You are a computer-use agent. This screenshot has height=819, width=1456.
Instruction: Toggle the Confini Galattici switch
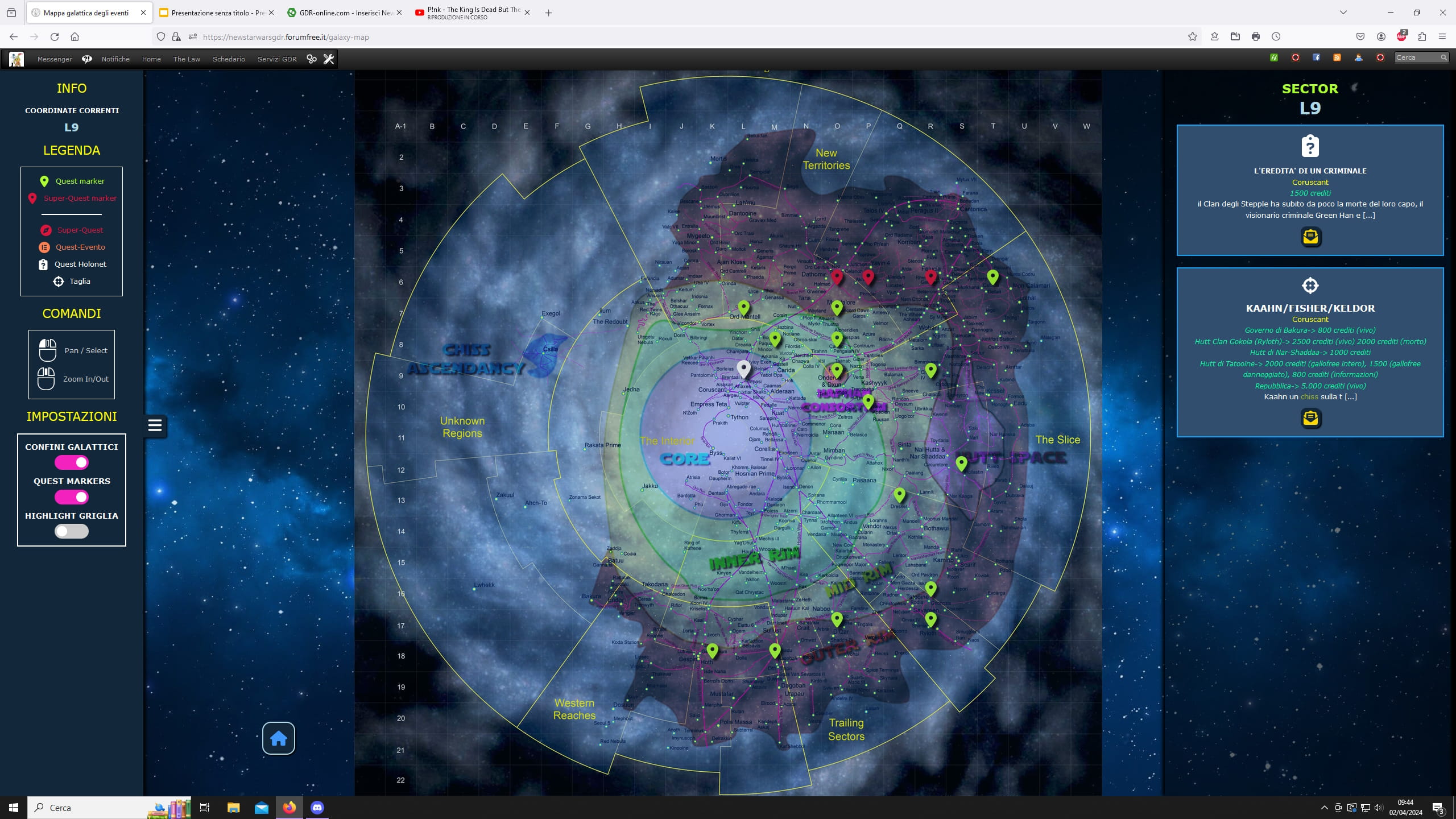72,463
